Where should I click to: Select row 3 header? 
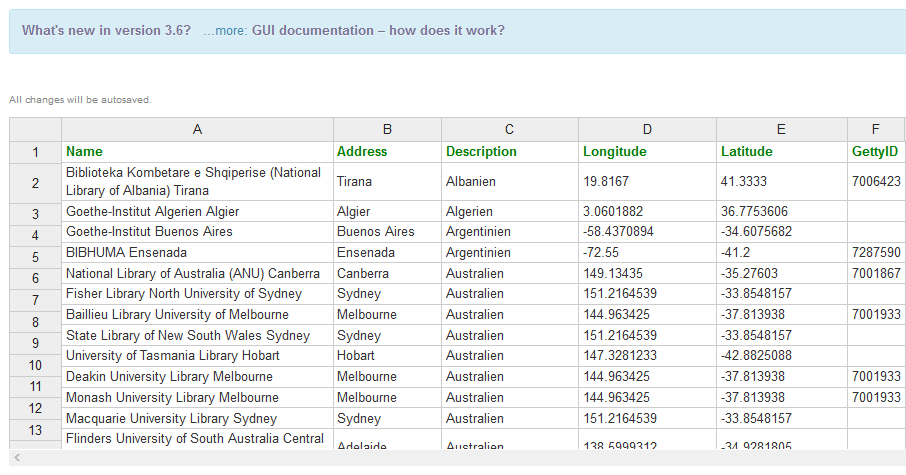coord(35,214)
